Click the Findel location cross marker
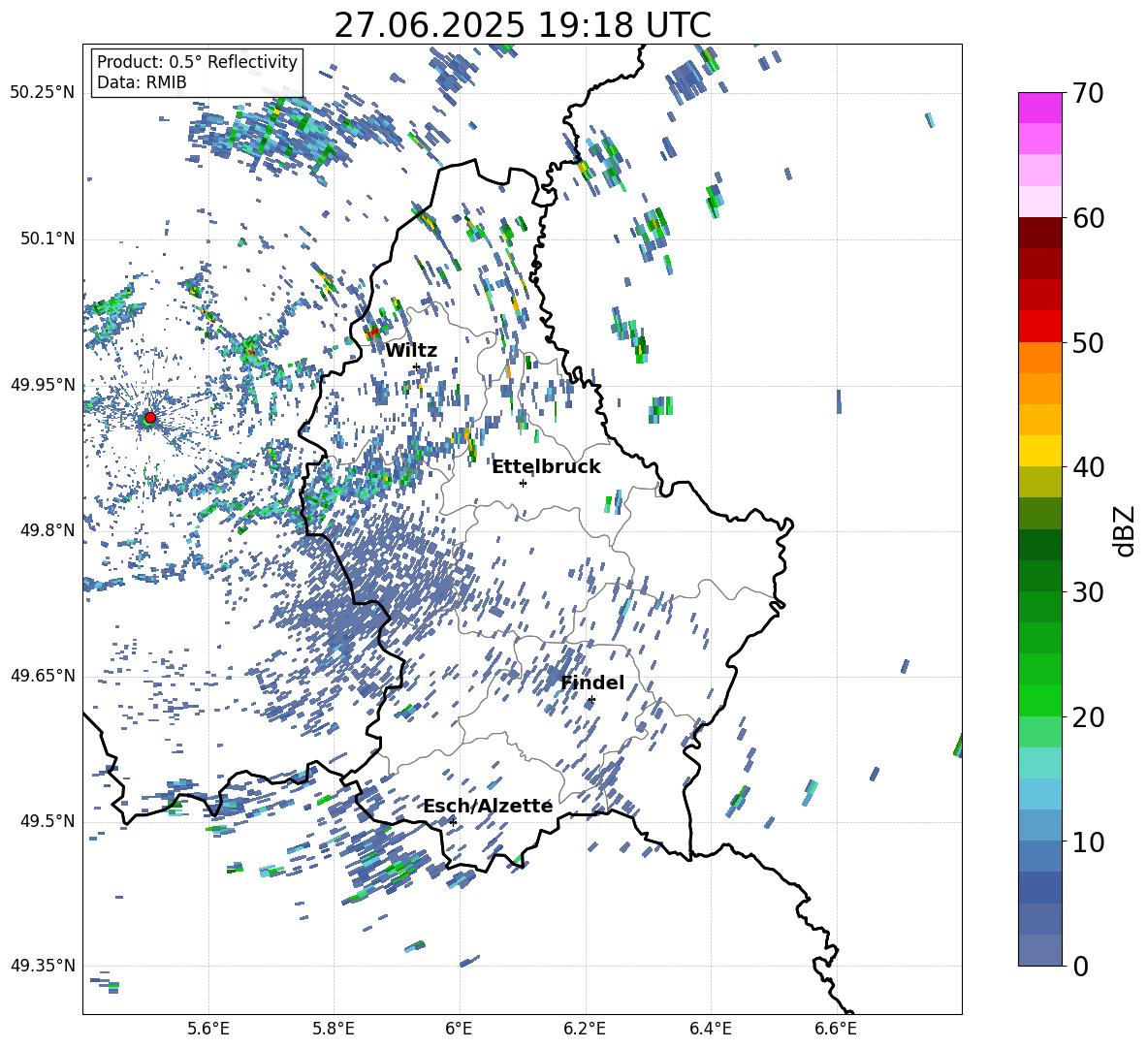Screen dimensions: 1148x1048 click(x=591, y=700)
